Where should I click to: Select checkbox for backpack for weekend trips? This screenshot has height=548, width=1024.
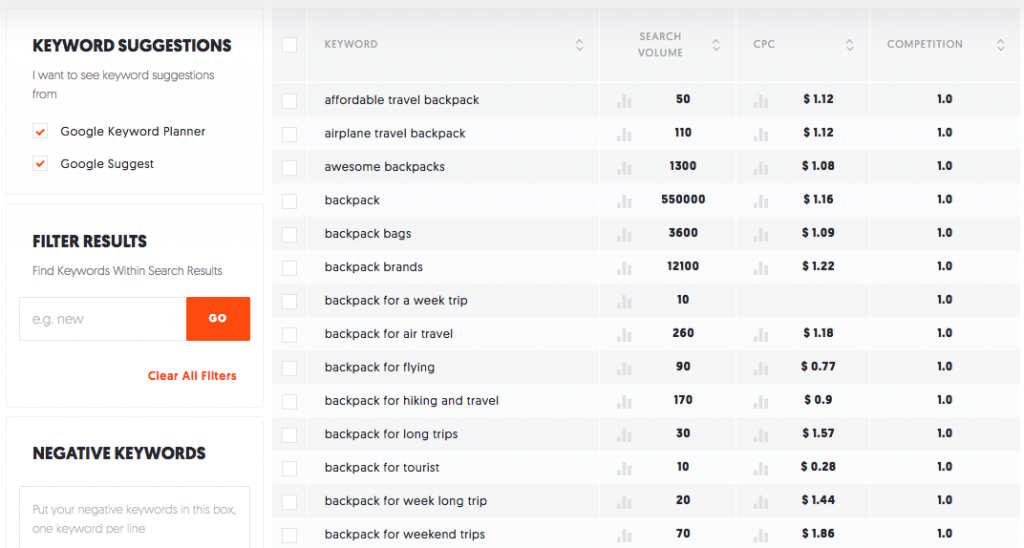[x=289, y=535]
